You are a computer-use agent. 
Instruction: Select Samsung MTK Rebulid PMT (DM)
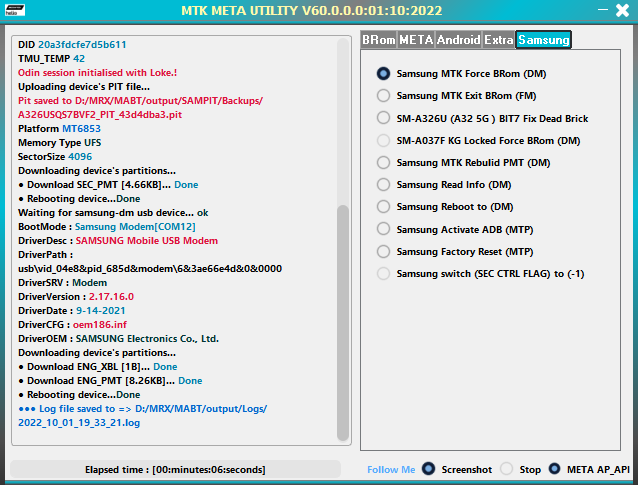tap(463, 163)
